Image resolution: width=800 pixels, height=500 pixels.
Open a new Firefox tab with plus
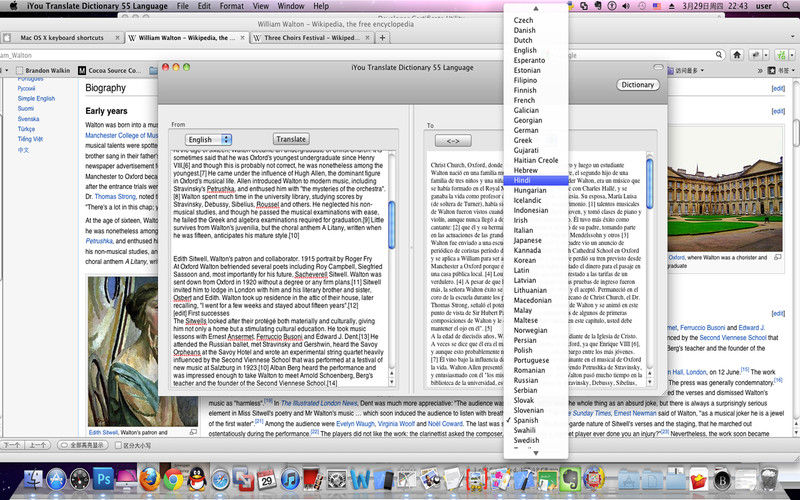382,38
